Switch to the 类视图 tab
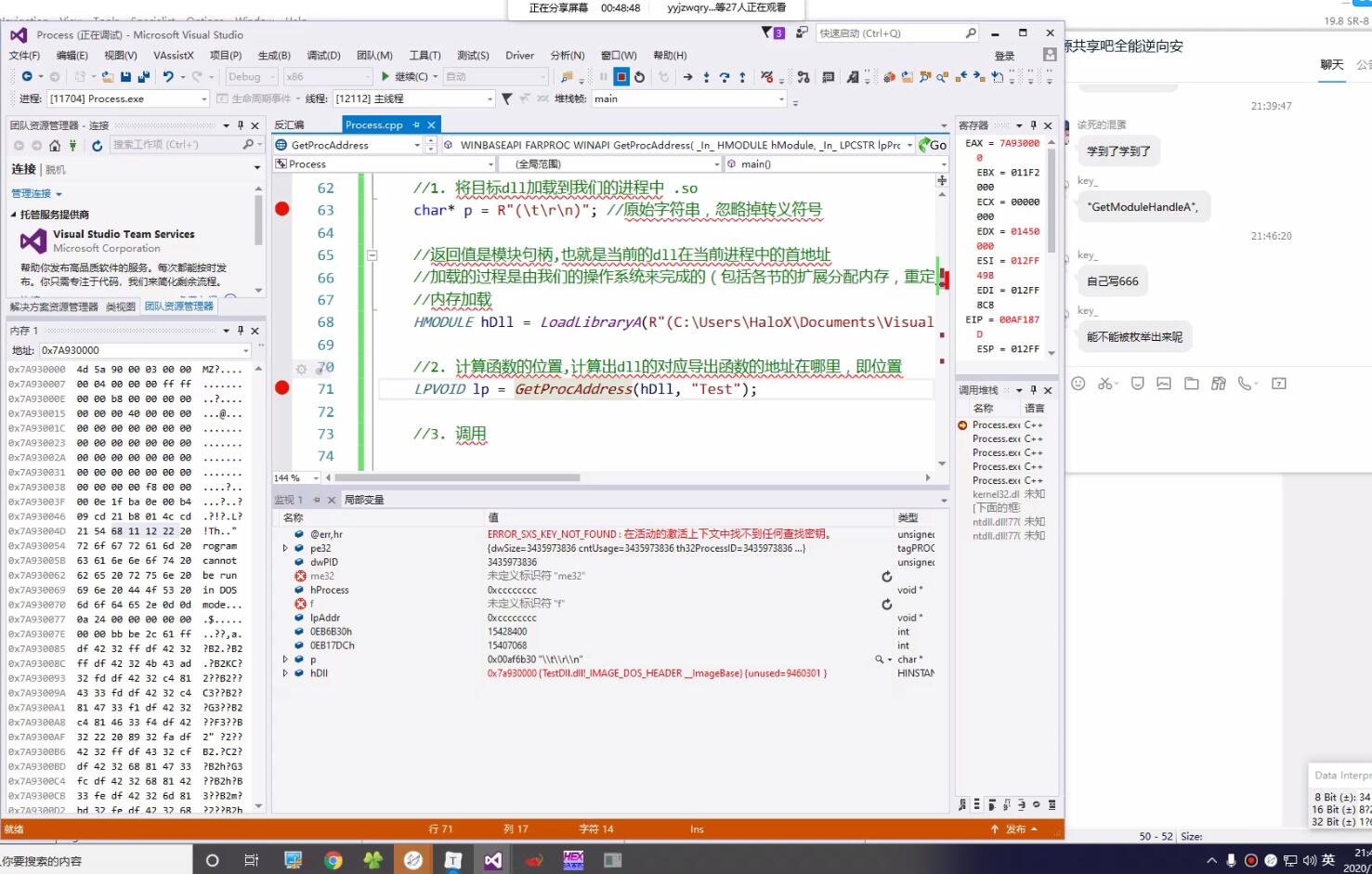The width and height of the screenshot is (1372, 874). (120, 307)
